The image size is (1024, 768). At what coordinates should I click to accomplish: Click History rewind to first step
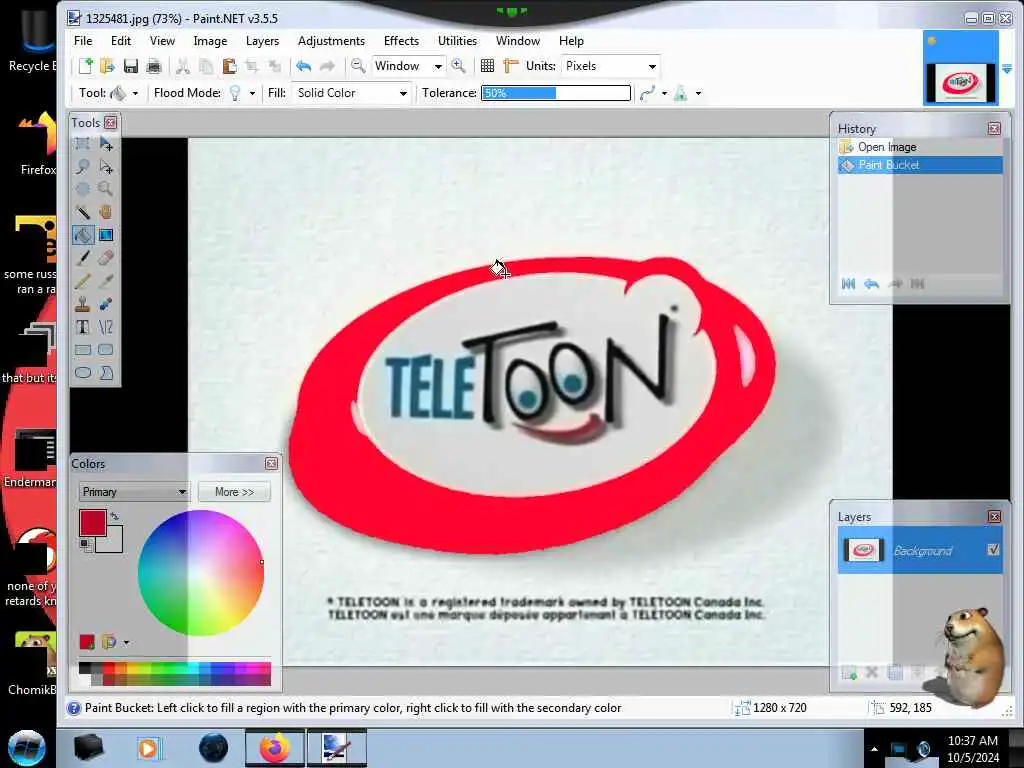pos(848,283)
